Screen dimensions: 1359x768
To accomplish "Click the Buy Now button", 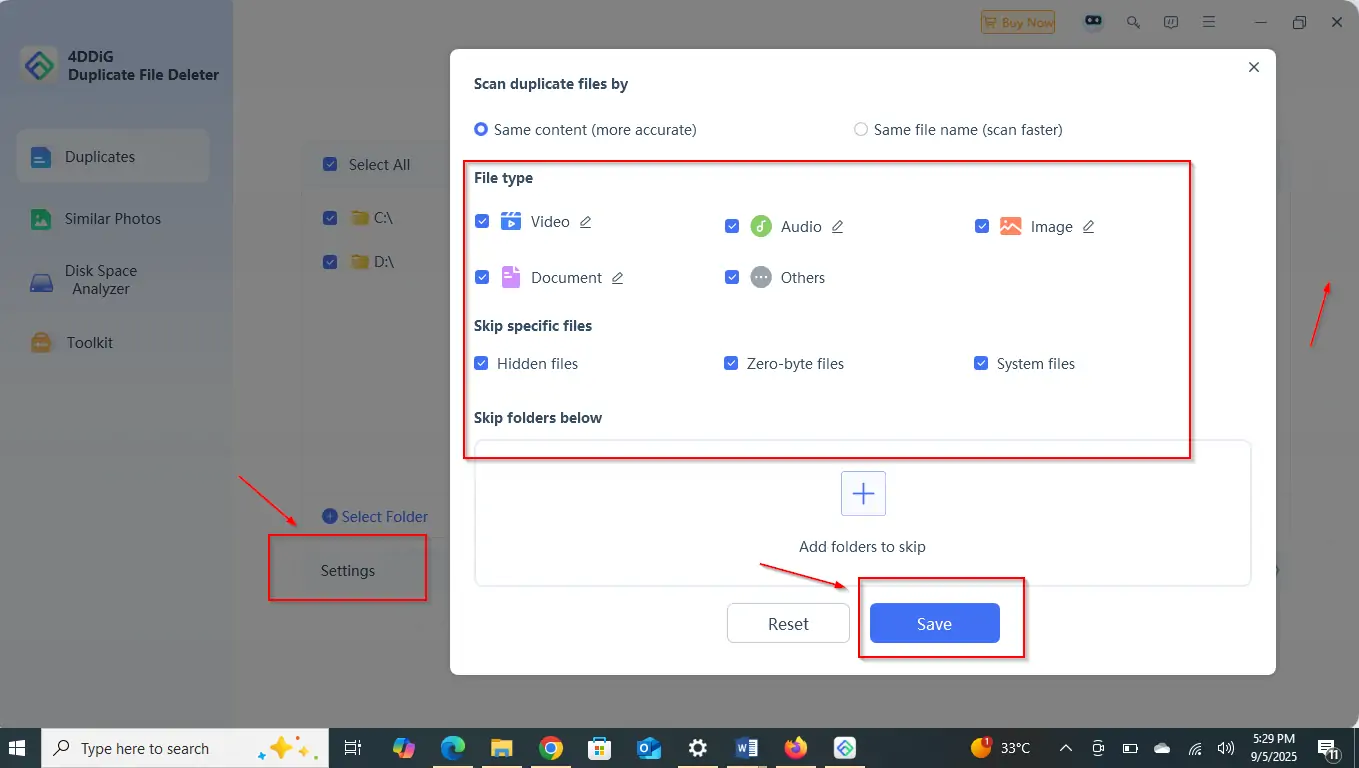I will (x=1018, y=22).
